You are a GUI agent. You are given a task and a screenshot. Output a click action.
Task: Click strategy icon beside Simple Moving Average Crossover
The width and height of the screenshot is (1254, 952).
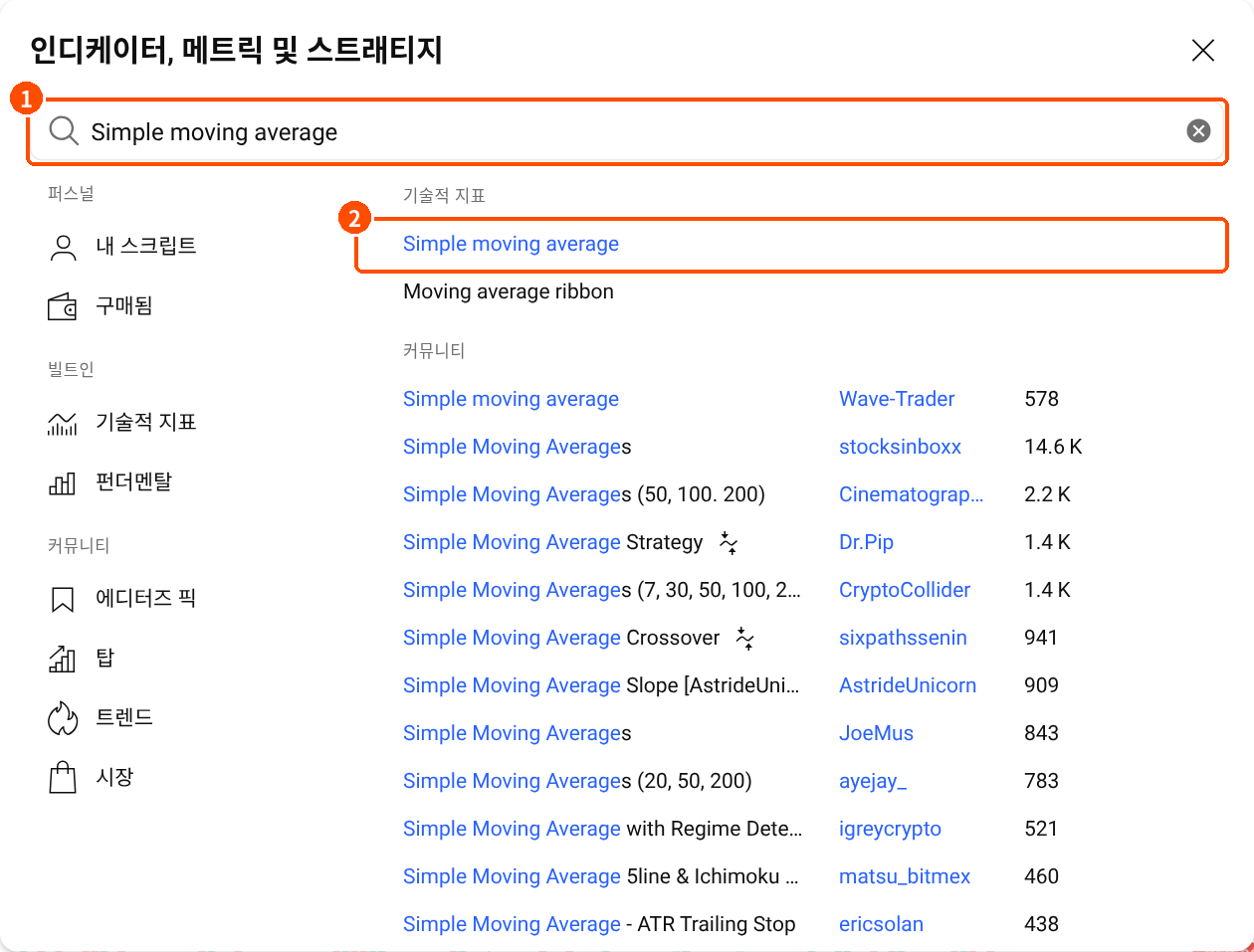click(x=744, y=639)
